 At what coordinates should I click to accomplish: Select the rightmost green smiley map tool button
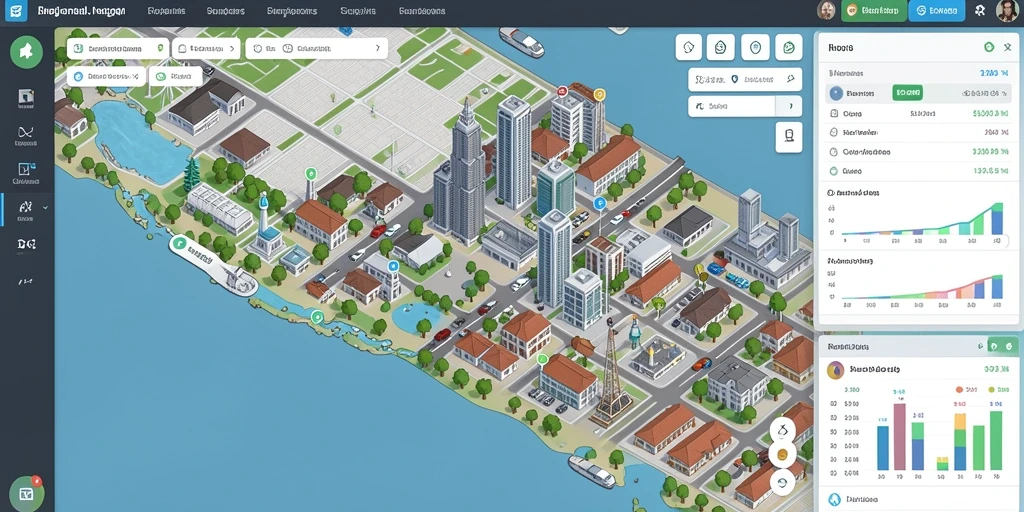pyautogui.click(x=788, y=47)
